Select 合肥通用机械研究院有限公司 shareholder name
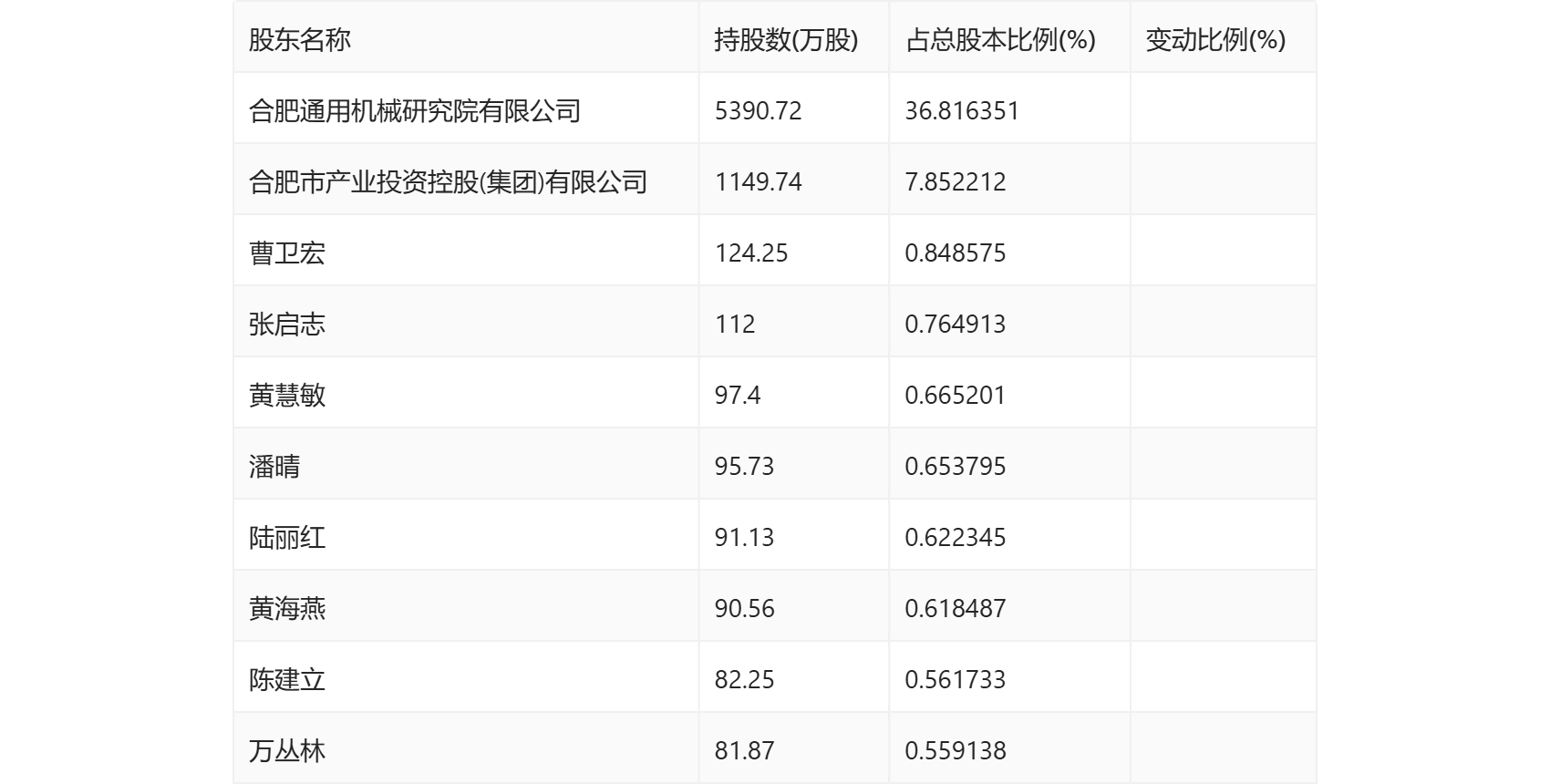The width and height of the screenshot is (1550, 784). tap(415, 111)
